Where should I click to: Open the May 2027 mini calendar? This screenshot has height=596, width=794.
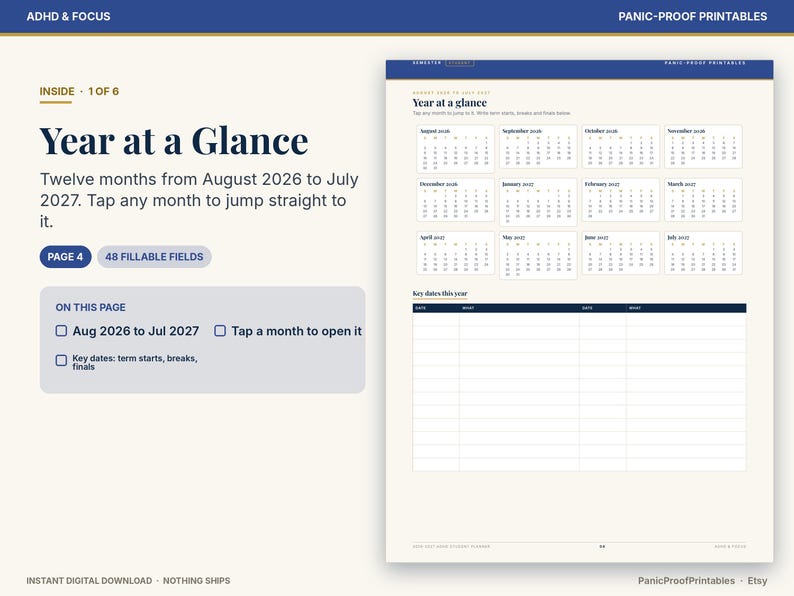click(538, 255)
